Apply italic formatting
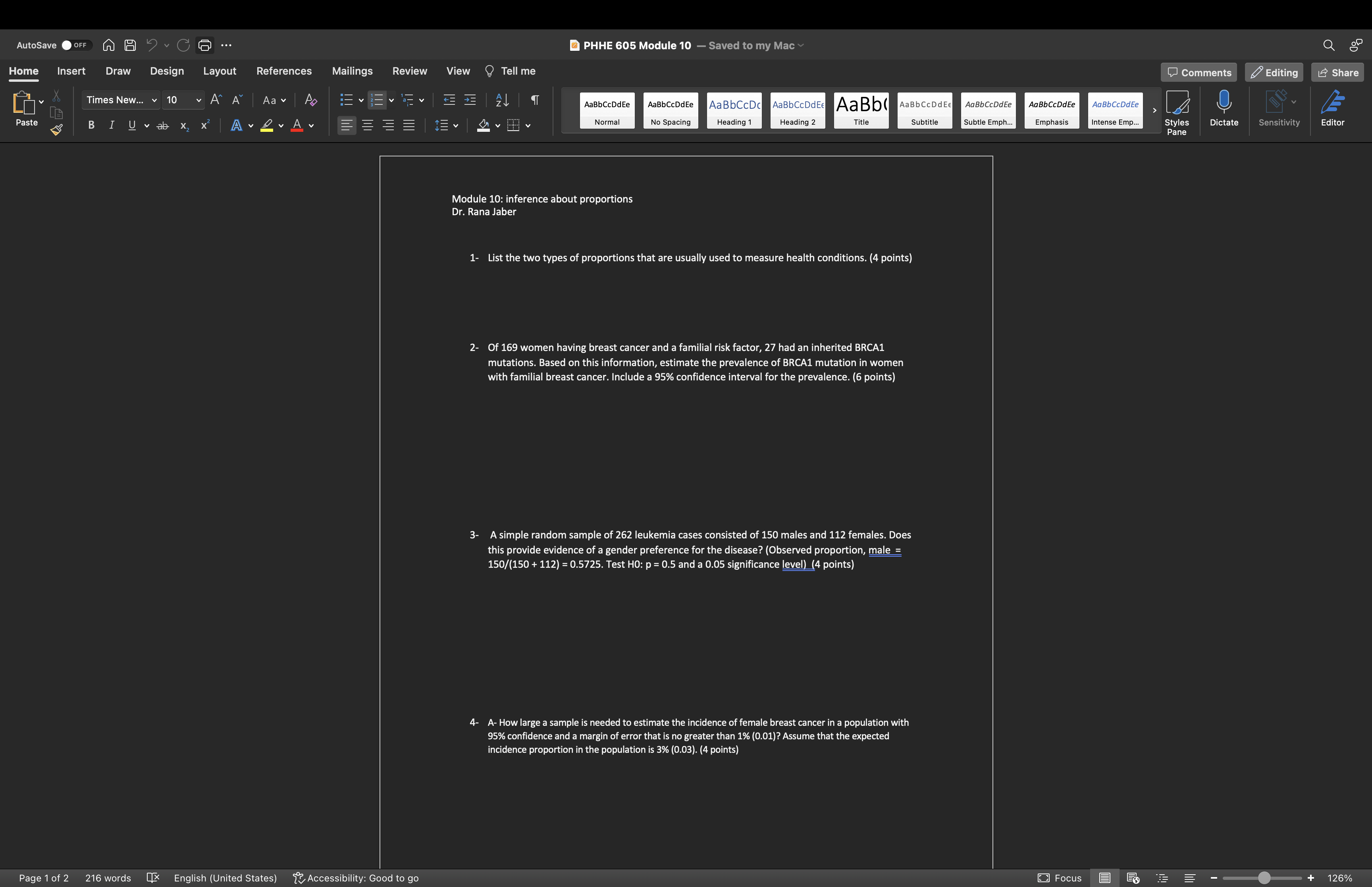The image size is (1372, 887). tap(112, 125)
